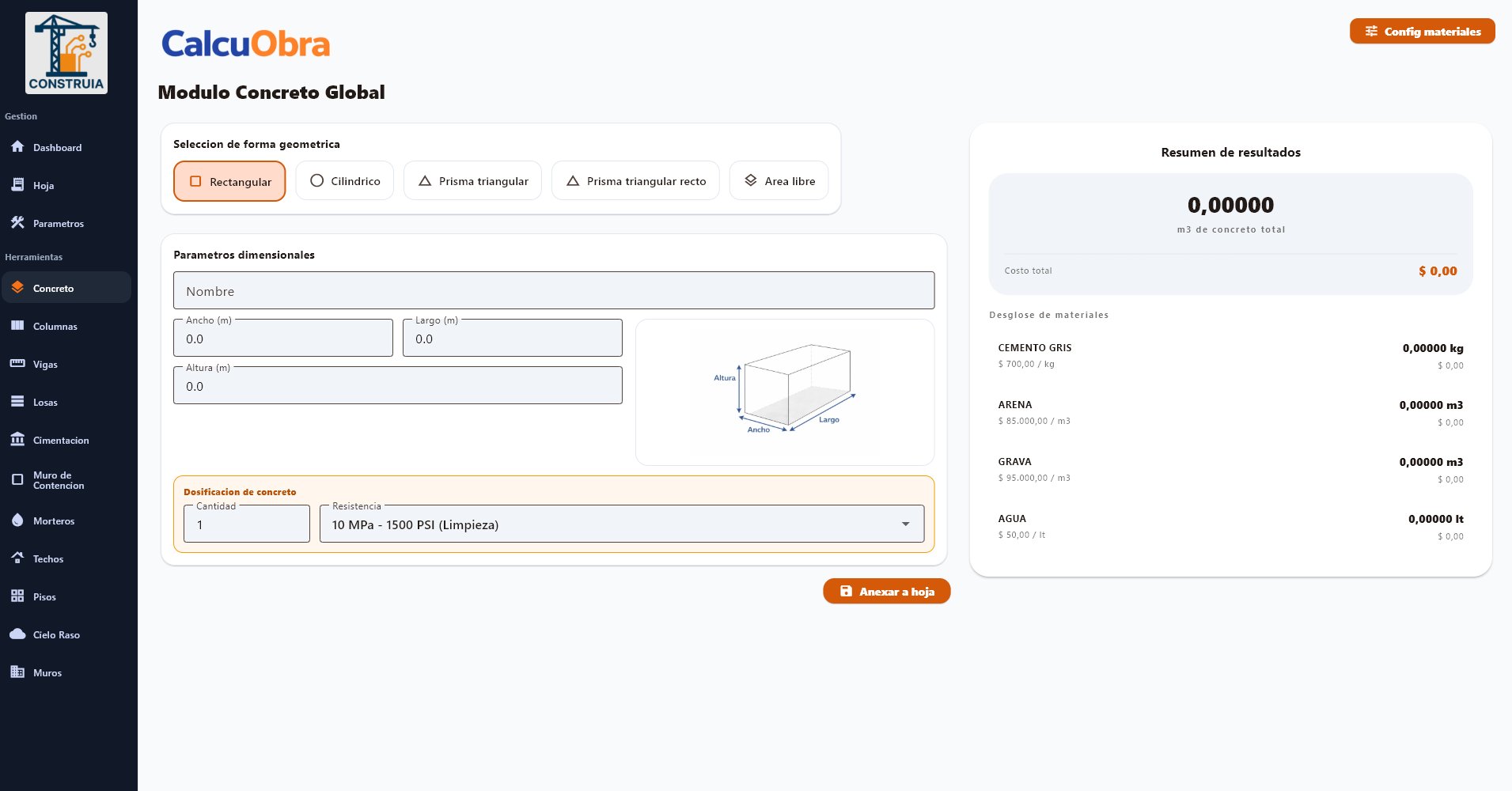Select the Columnas icon in sidebar
Viewport: 1512px width, 791px height.
[x=17, y=326]
